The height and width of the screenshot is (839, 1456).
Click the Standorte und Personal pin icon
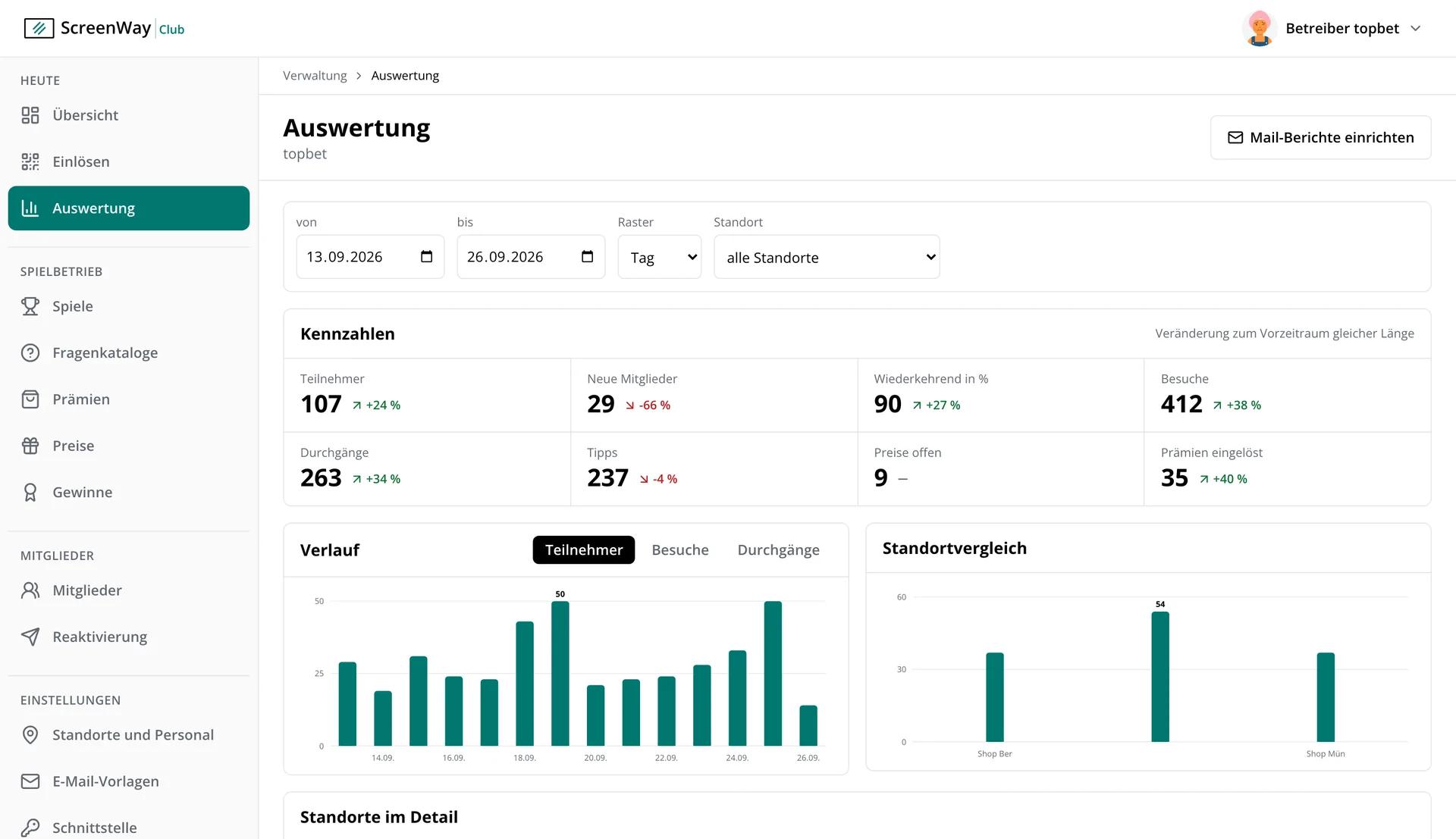[x=30, y=735]
